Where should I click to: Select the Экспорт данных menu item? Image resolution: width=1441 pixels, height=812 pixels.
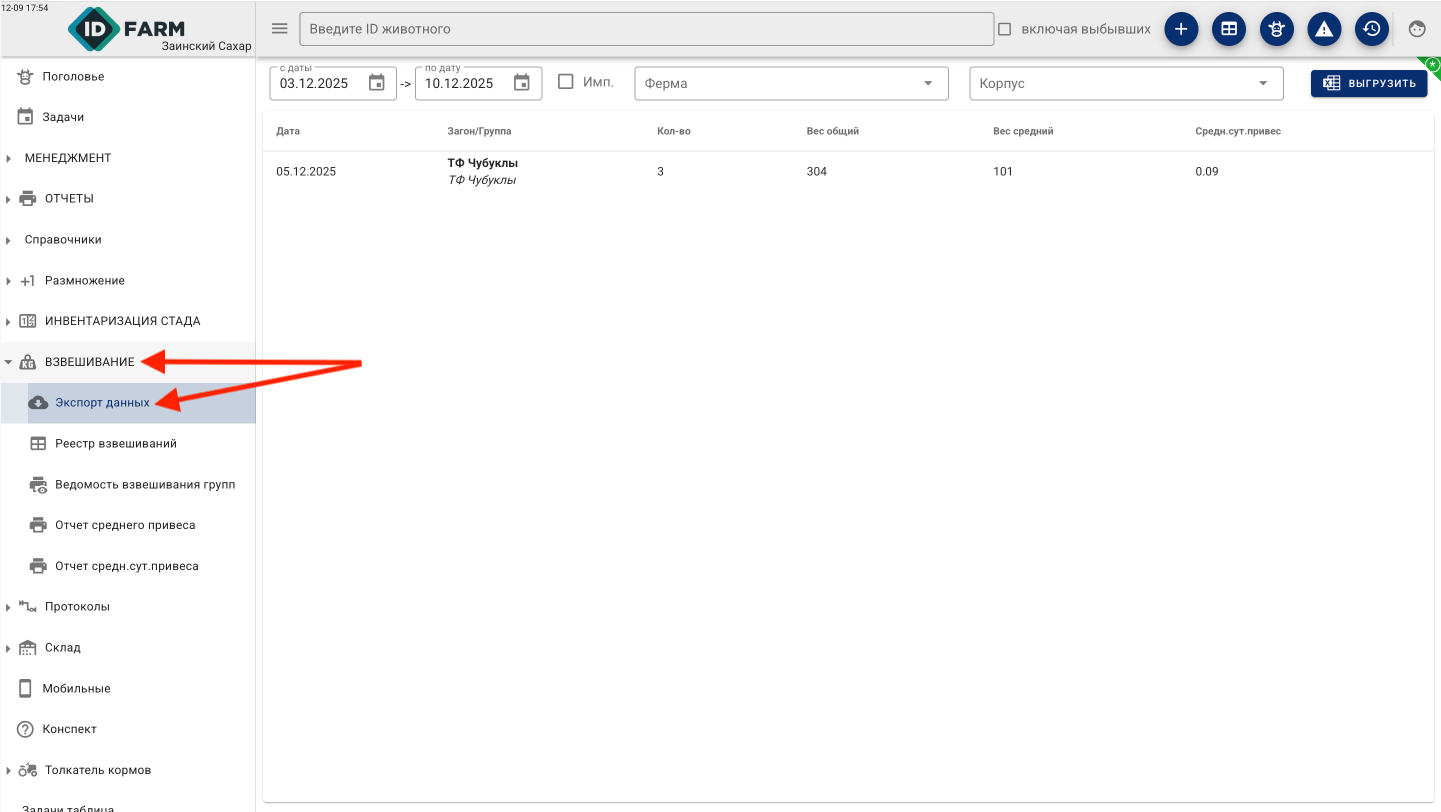(128, 403)
